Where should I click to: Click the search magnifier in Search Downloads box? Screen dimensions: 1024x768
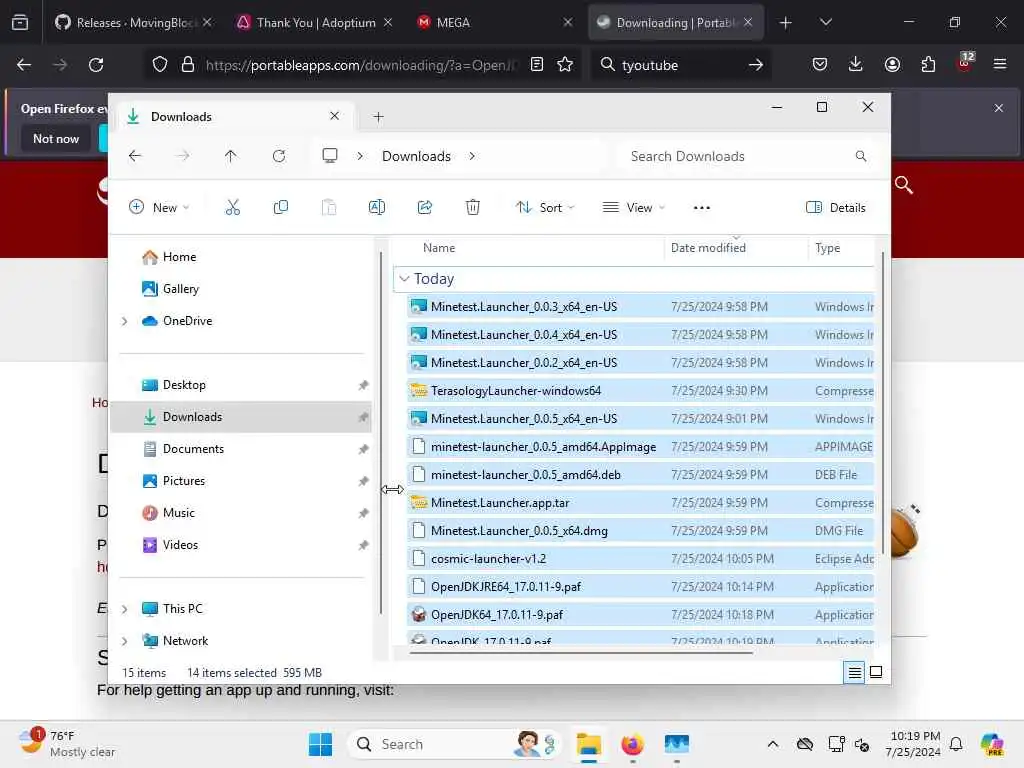861,156
